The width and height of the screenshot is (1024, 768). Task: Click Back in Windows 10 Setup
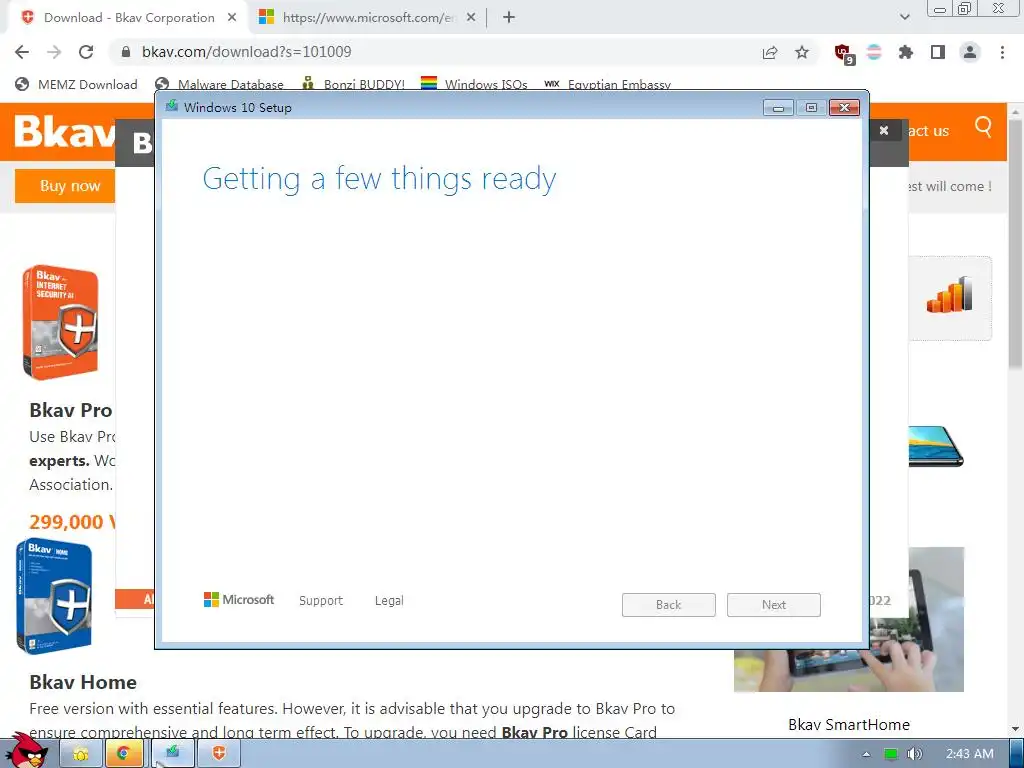click(669, 605)
